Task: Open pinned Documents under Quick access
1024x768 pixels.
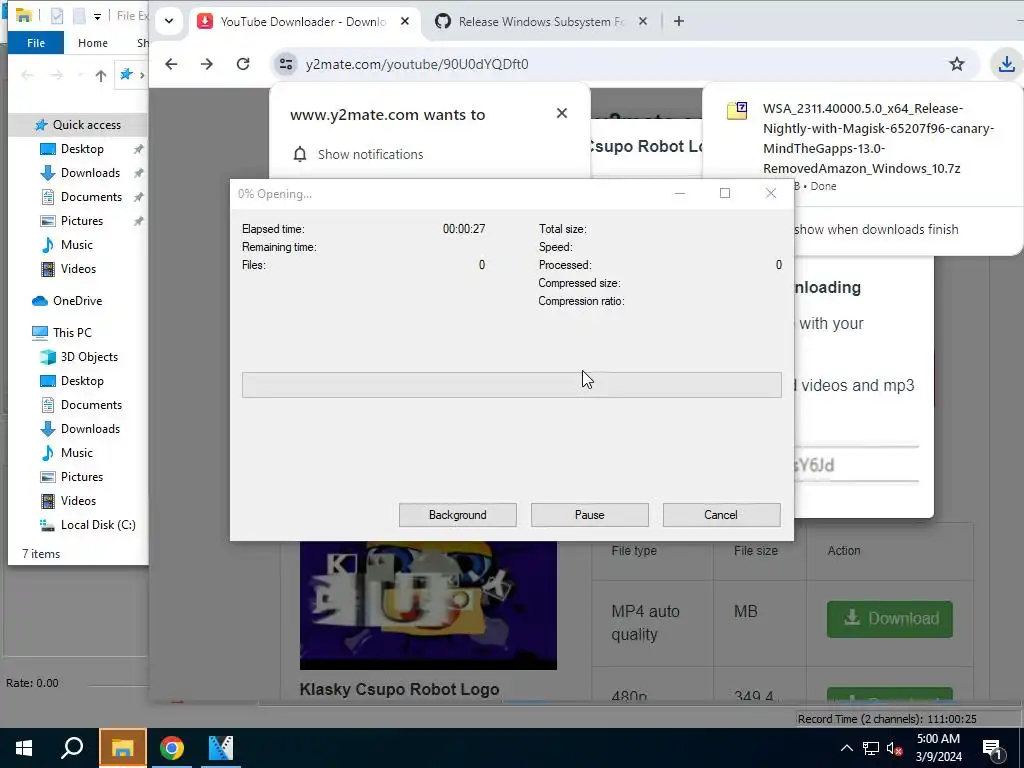Action: [91, 197]
